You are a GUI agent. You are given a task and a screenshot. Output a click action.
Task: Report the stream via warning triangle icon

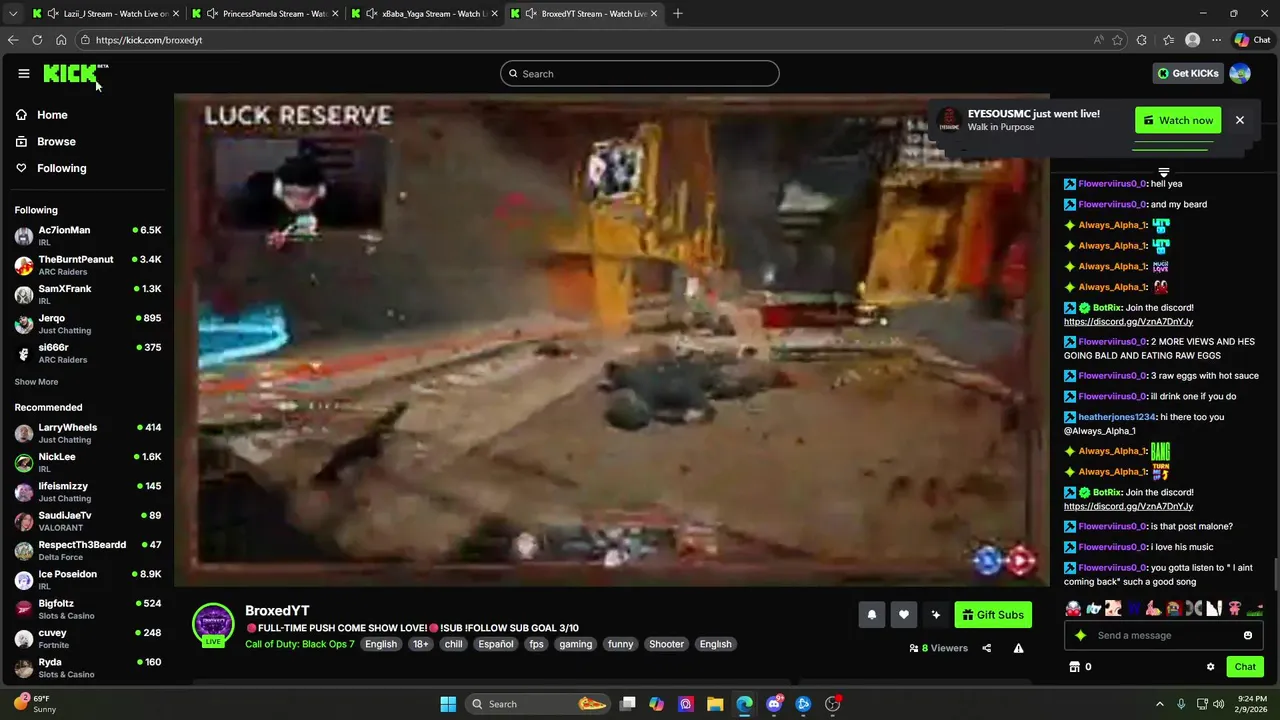(1018, 648)
